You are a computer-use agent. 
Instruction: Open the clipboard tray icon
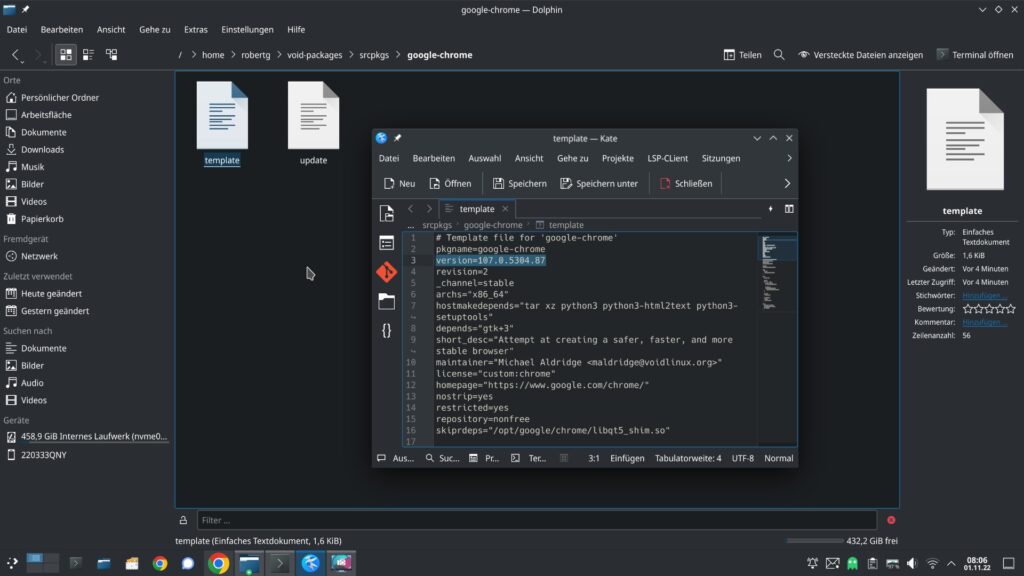872,563
